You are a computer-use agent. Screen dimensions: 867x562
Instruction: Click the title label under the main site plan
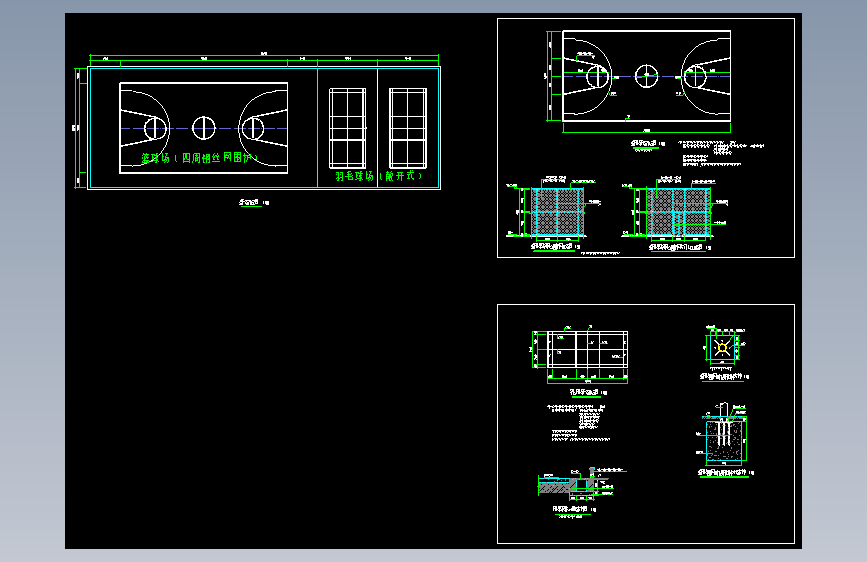[254, 202]
